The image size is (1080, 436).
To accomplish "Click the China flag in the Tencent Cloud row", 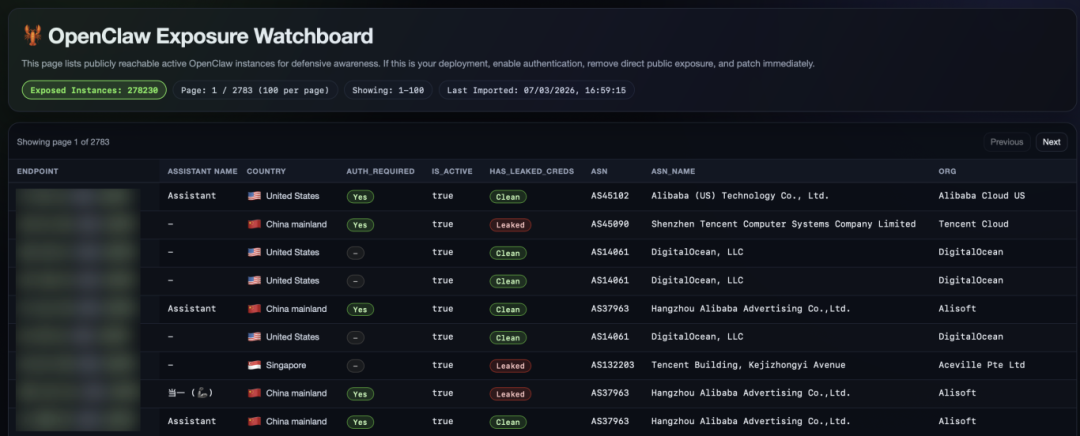I will (x=254, y=225).
